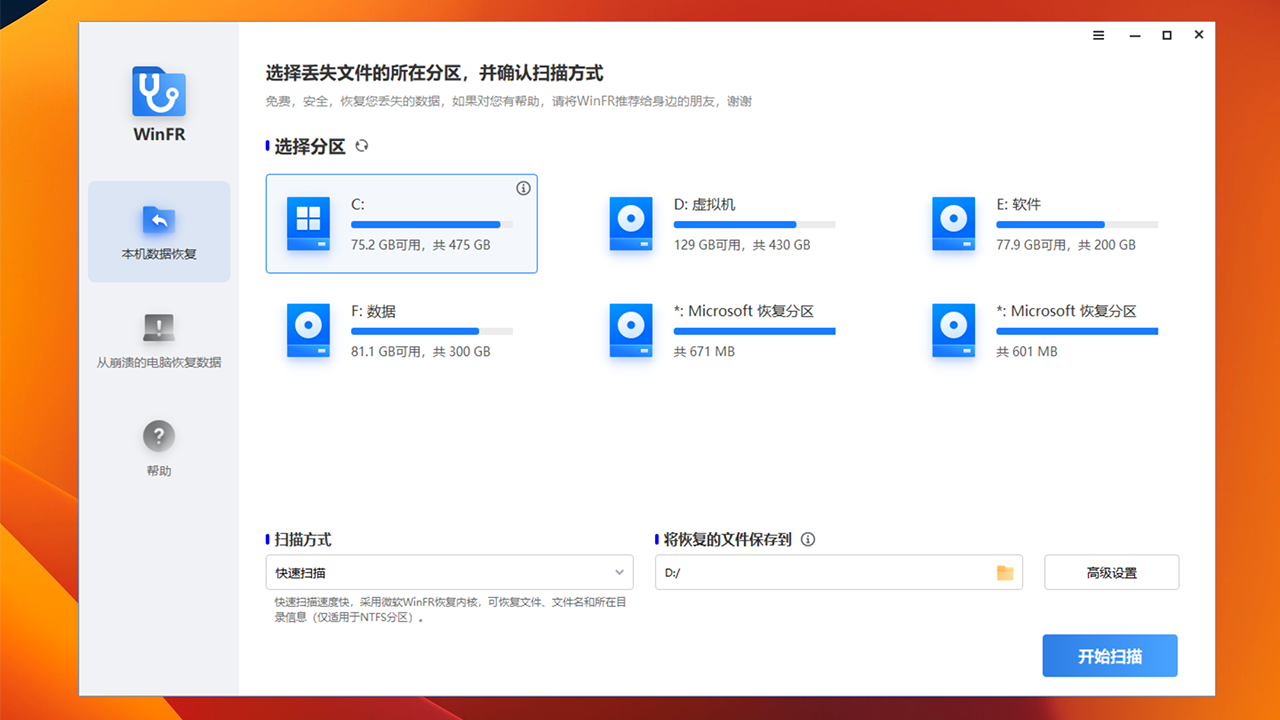Viewport: 1280px width, 720px height.
Task: Click the D: 虚拟机 label
Action: tap(704, 204)
